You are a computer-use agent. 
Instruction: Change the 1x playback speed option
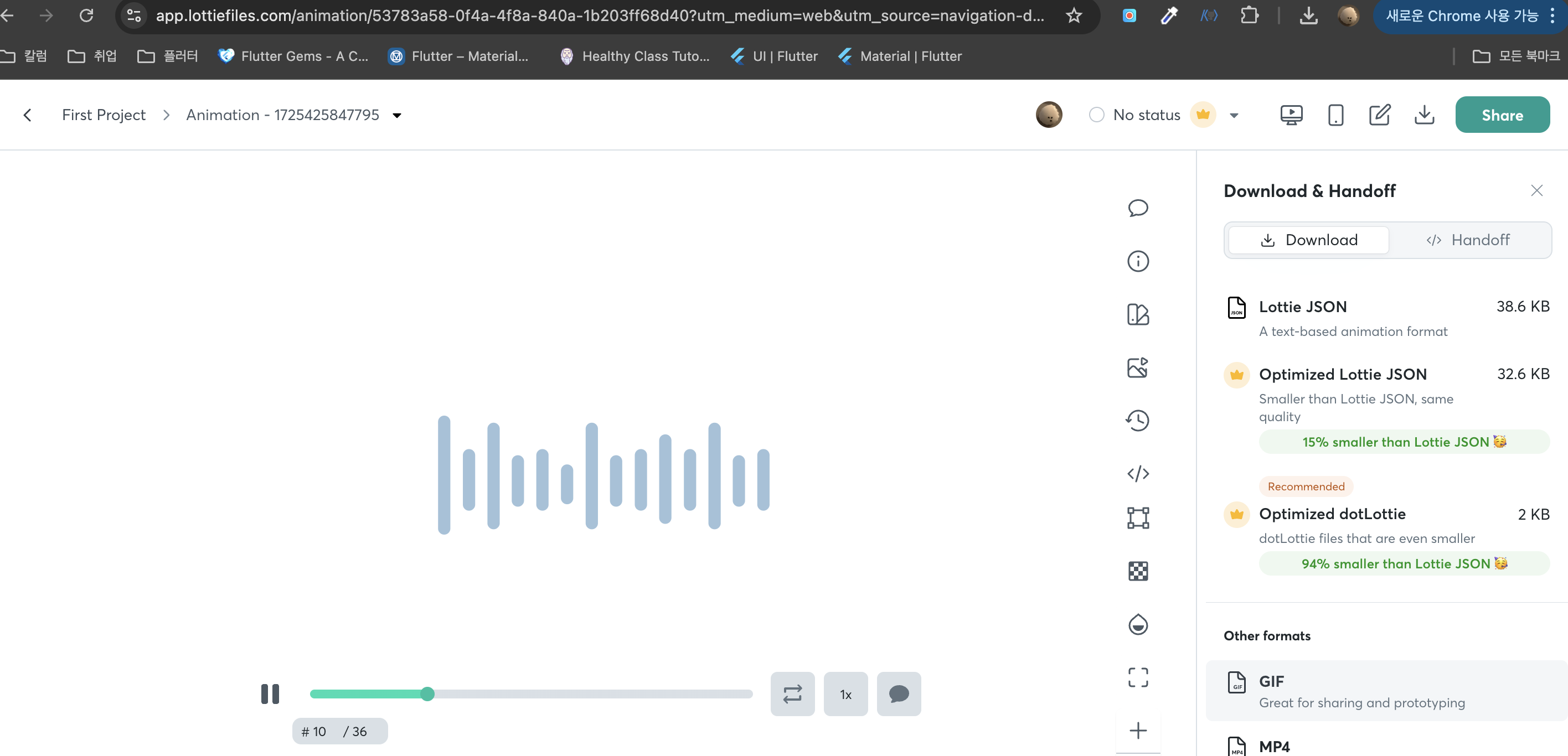coord(845,694)
